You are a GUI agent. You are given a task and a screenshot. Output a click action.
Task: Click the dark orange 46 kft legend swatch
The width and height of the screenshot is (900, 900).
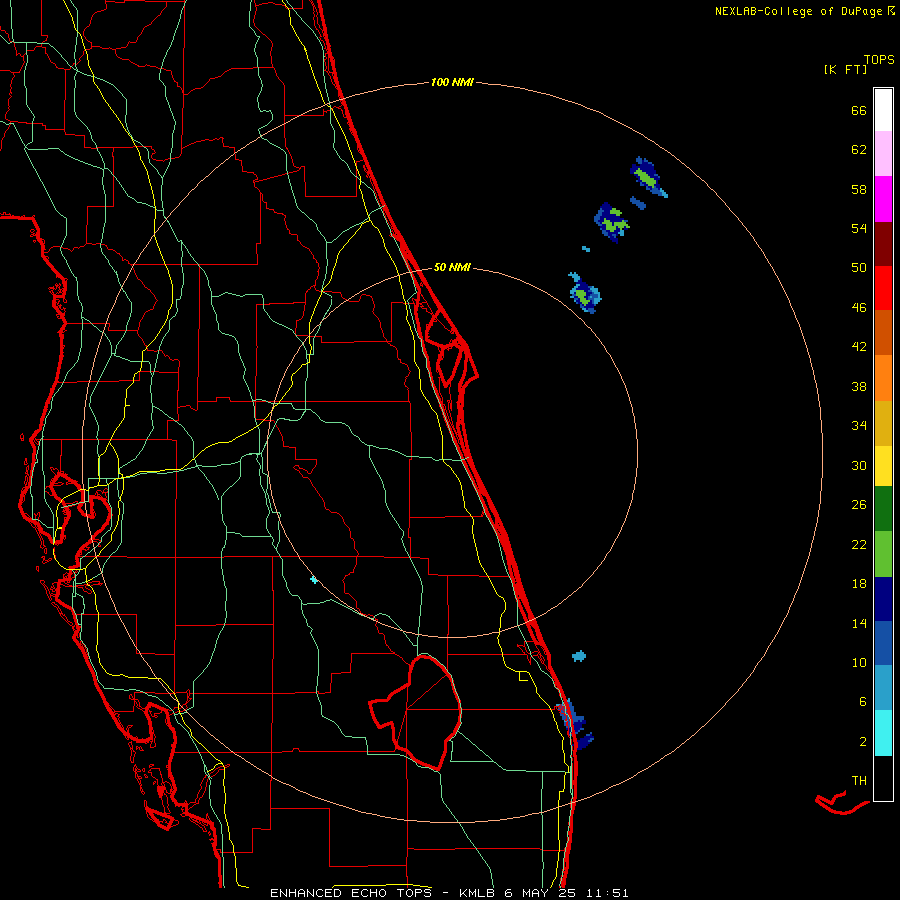click(x=883, y=333)
